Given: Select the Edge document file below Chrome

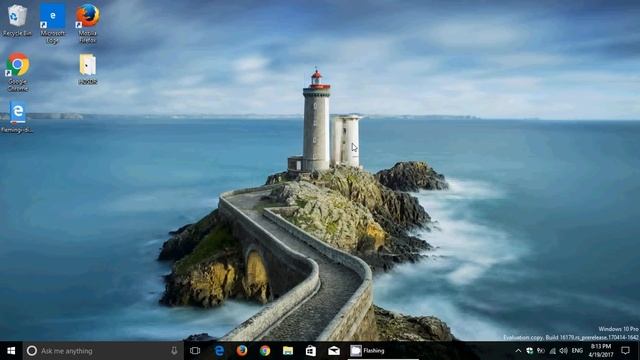Looking at the screenshot, I should pos(17,118).
